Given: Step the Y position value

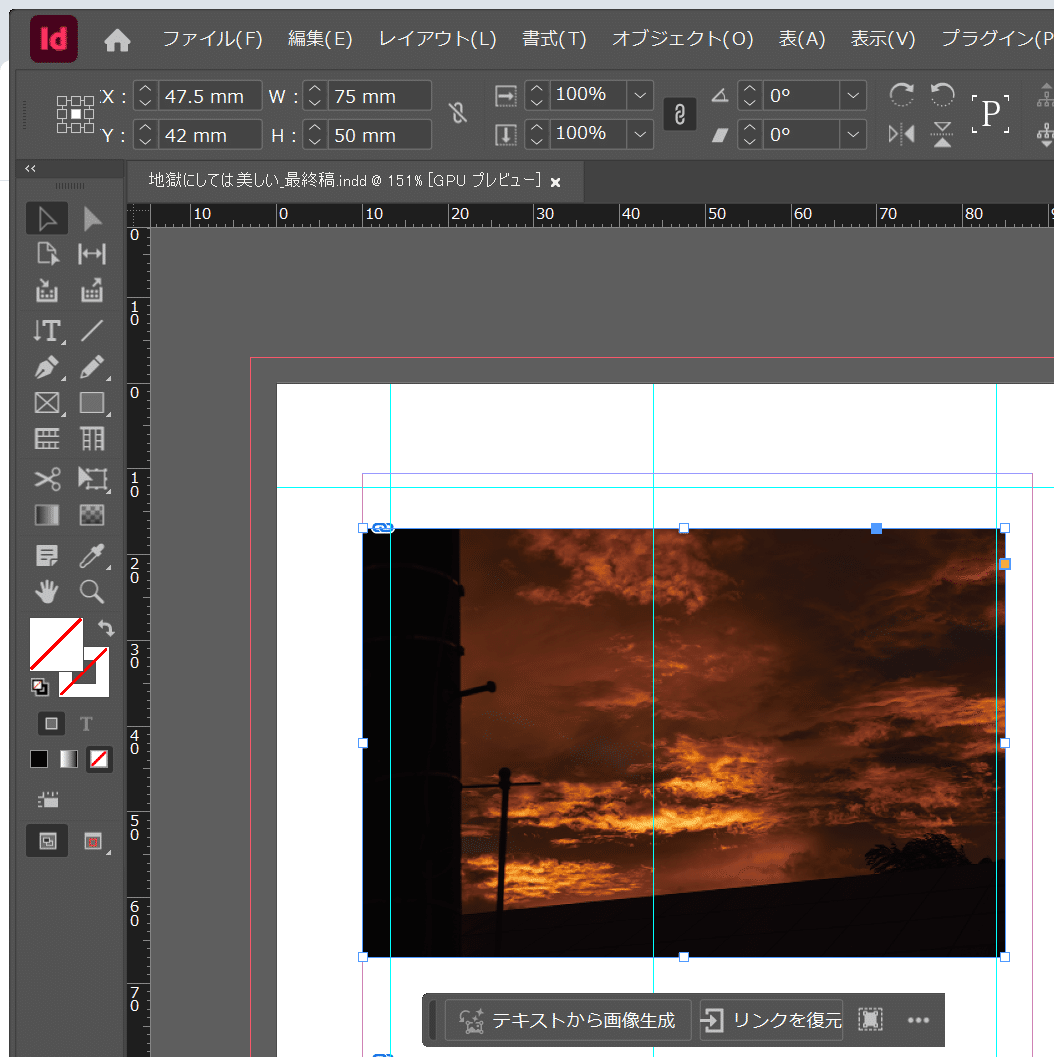Looking at the screenshot, I should [146, 135].
